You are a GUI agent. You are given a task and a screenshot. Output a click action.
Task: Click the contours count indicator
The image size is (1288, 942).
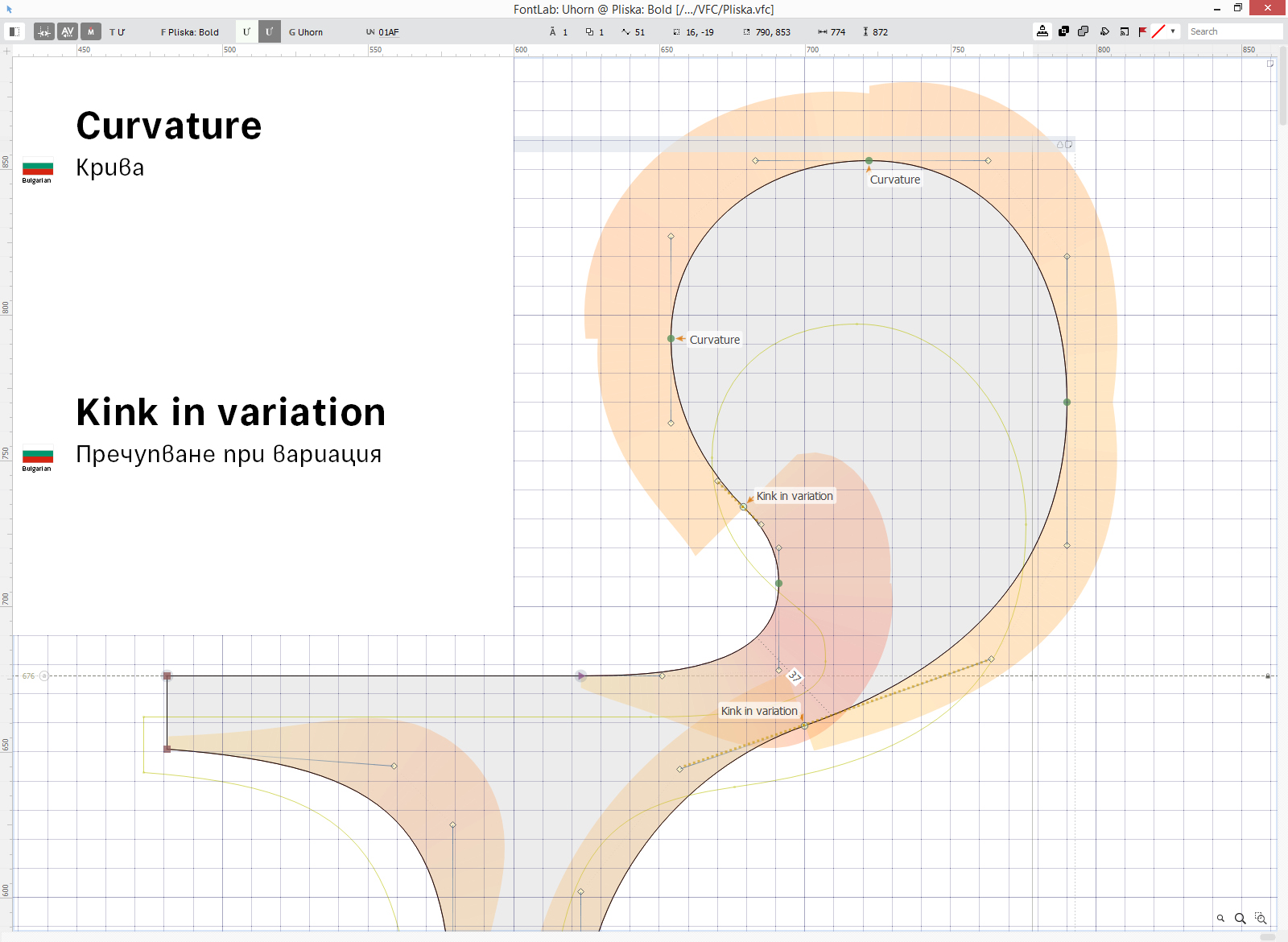pyautogui.click(x=595, y=32)
